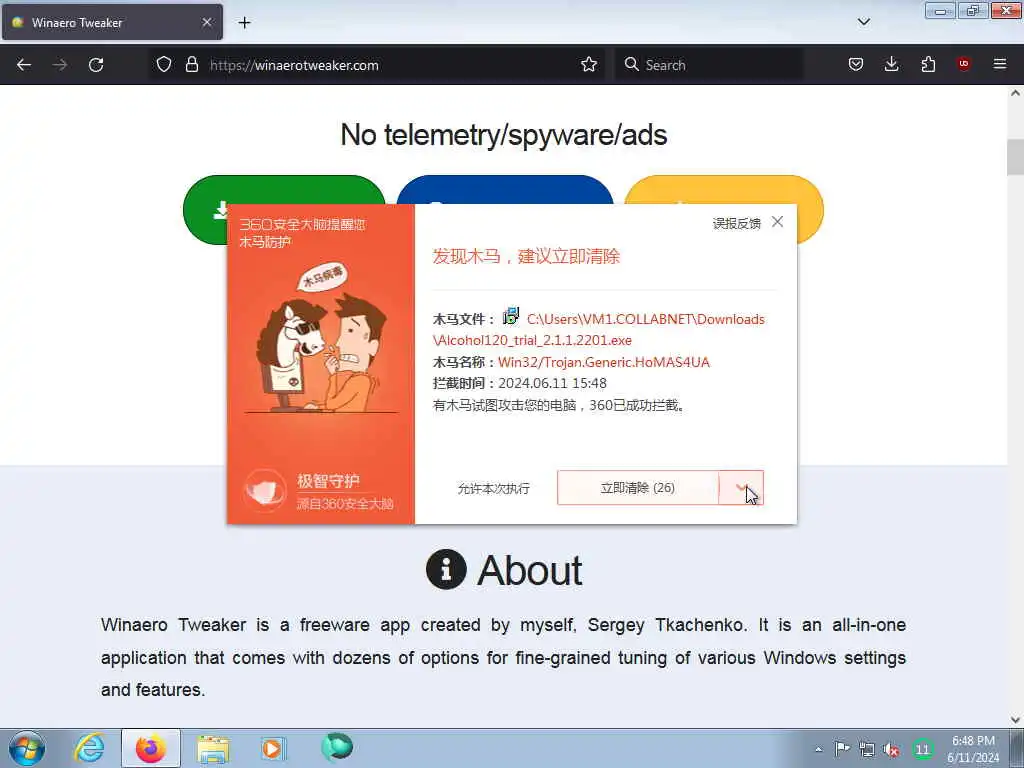Open the Firefox hamburger menu
Viewport: 1024px width, 768px height.
pos(1000,64)
